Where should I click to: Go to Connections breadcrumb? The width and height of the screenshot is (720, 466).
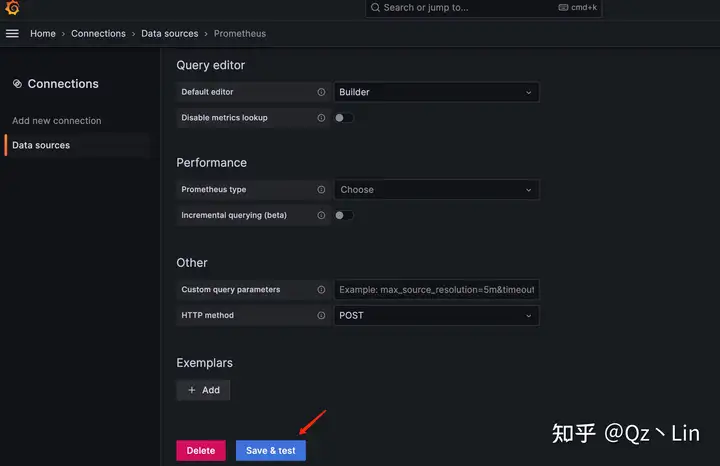98,34
